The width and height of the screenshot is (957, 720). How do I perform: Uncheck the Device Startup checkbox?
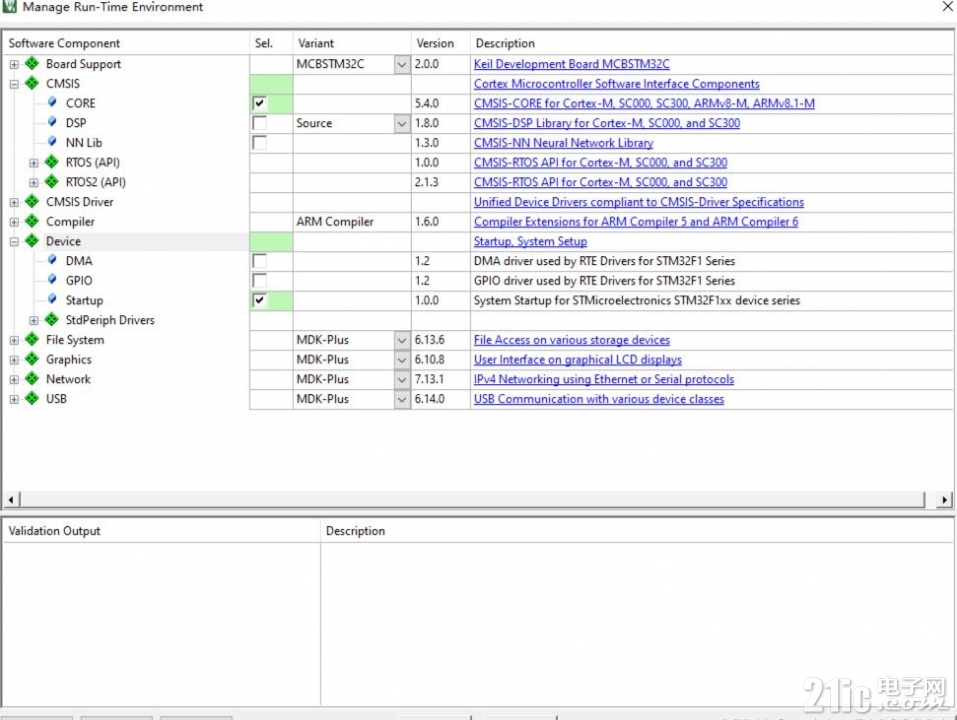(x=259, y=300)
